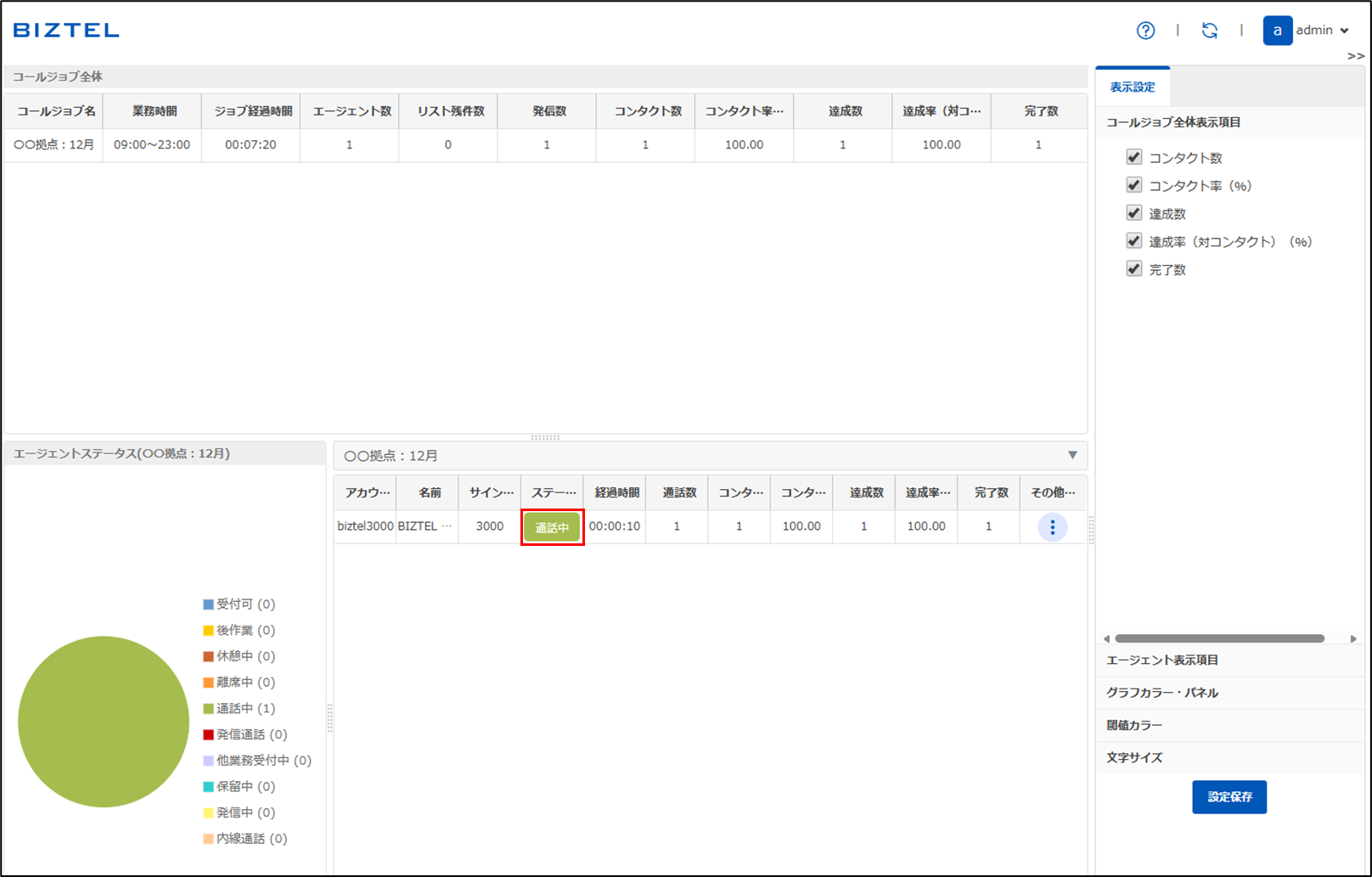
Task: Open the three-dot menu for biztel3000
Action: (1052, 527)
